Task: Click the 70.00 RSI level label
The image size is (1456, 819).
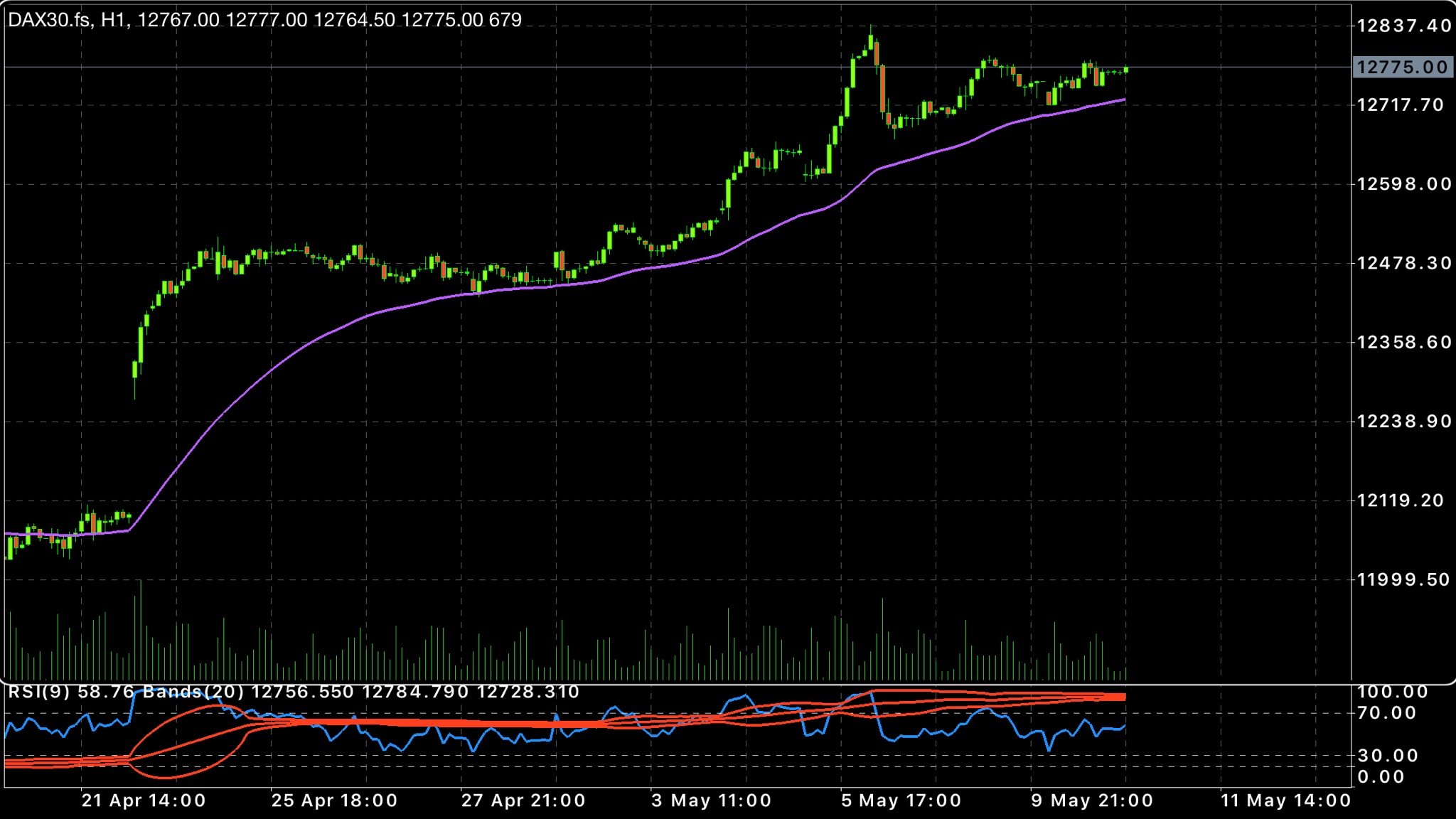Action: pyautogui.click(x=1386, y=713)
